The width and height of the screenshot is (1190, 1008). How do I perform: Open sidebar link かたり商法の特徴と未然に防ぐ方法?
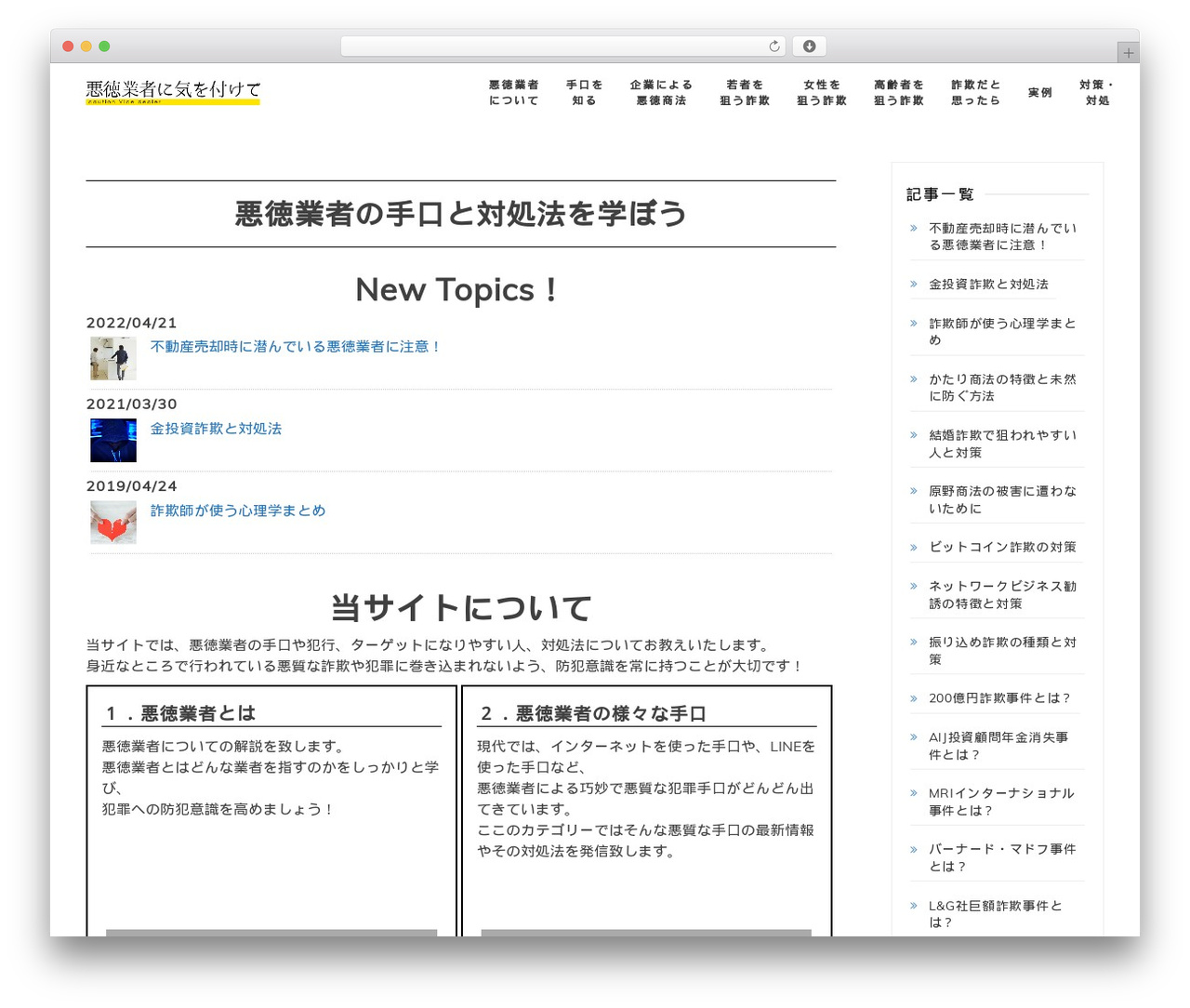1003,388
